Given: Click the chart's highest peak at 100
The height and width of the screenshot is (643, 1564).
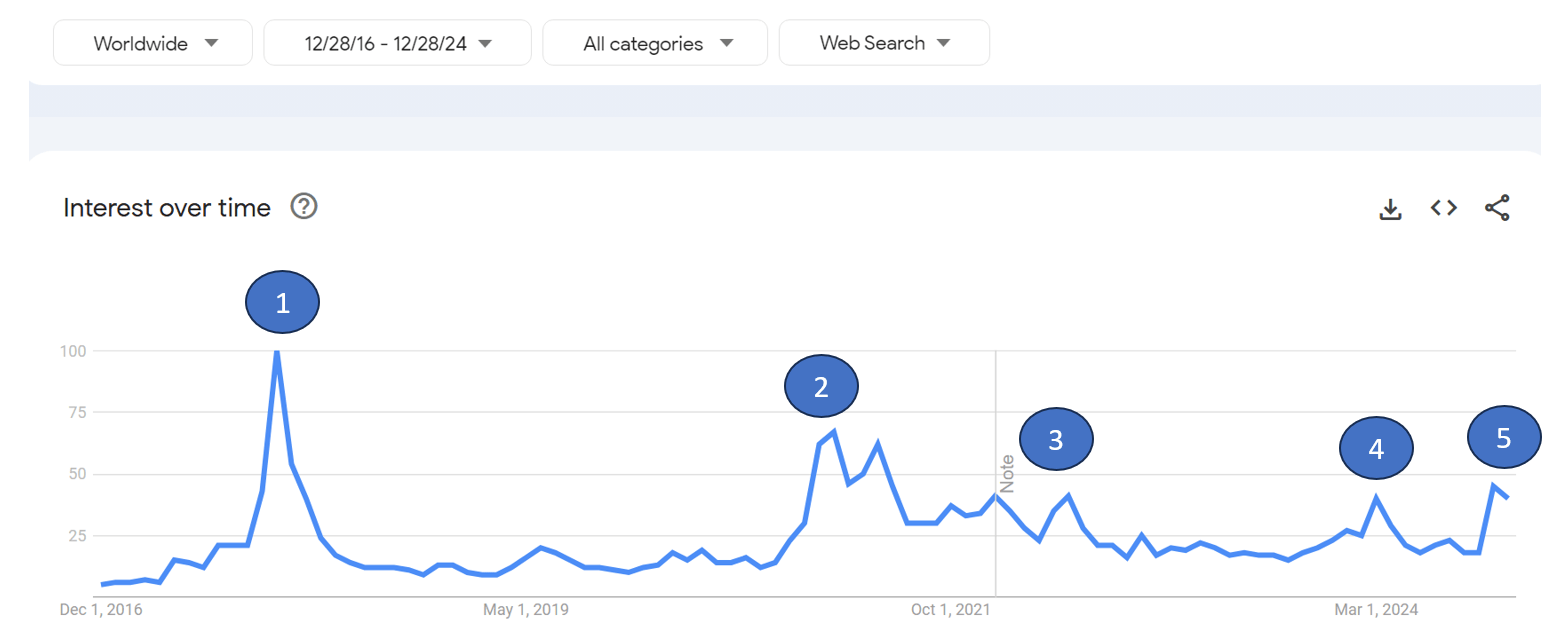Looking at the screenshot, I should (276, 352).
